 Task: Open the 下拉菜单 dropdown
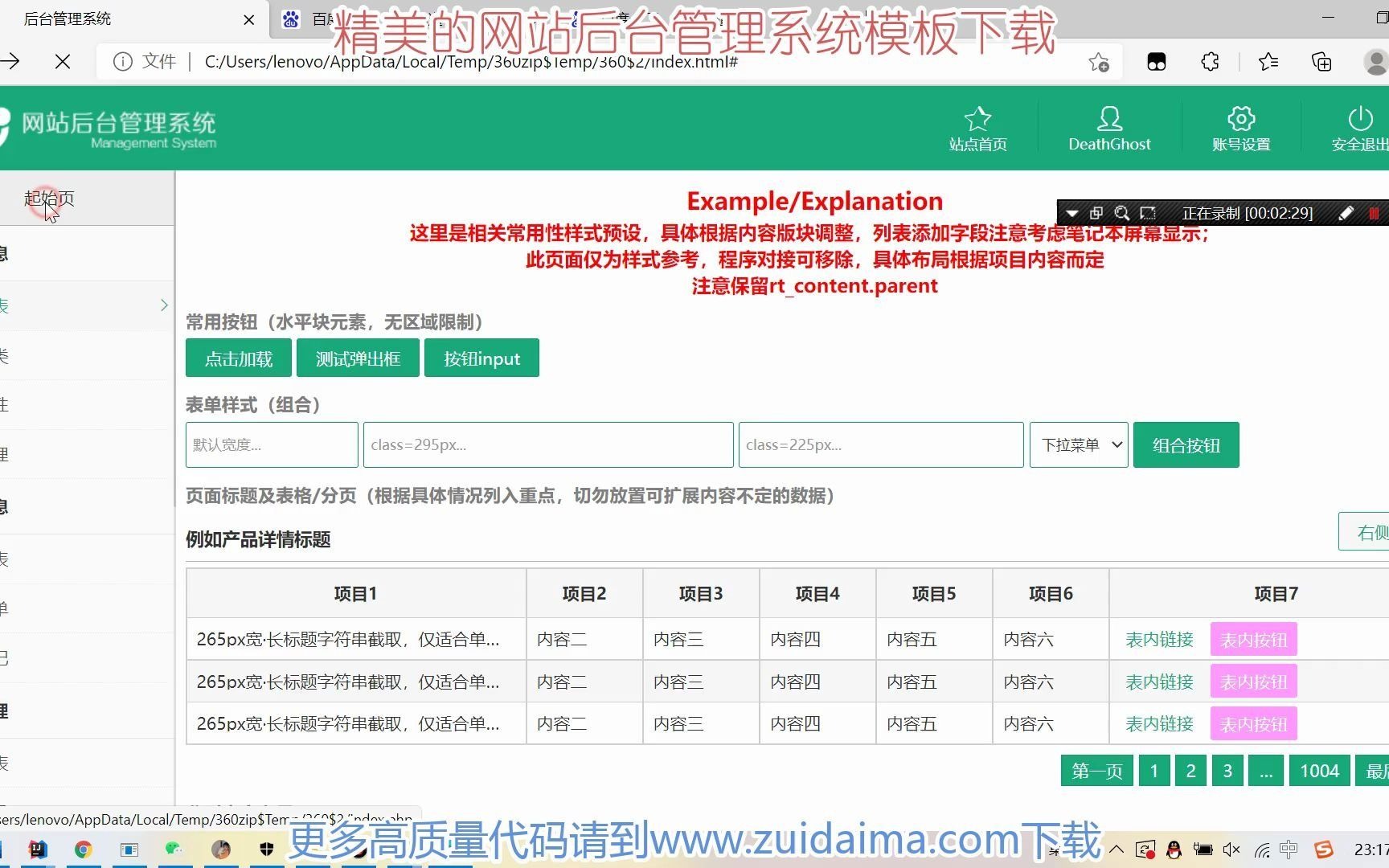pos(1078,444)
